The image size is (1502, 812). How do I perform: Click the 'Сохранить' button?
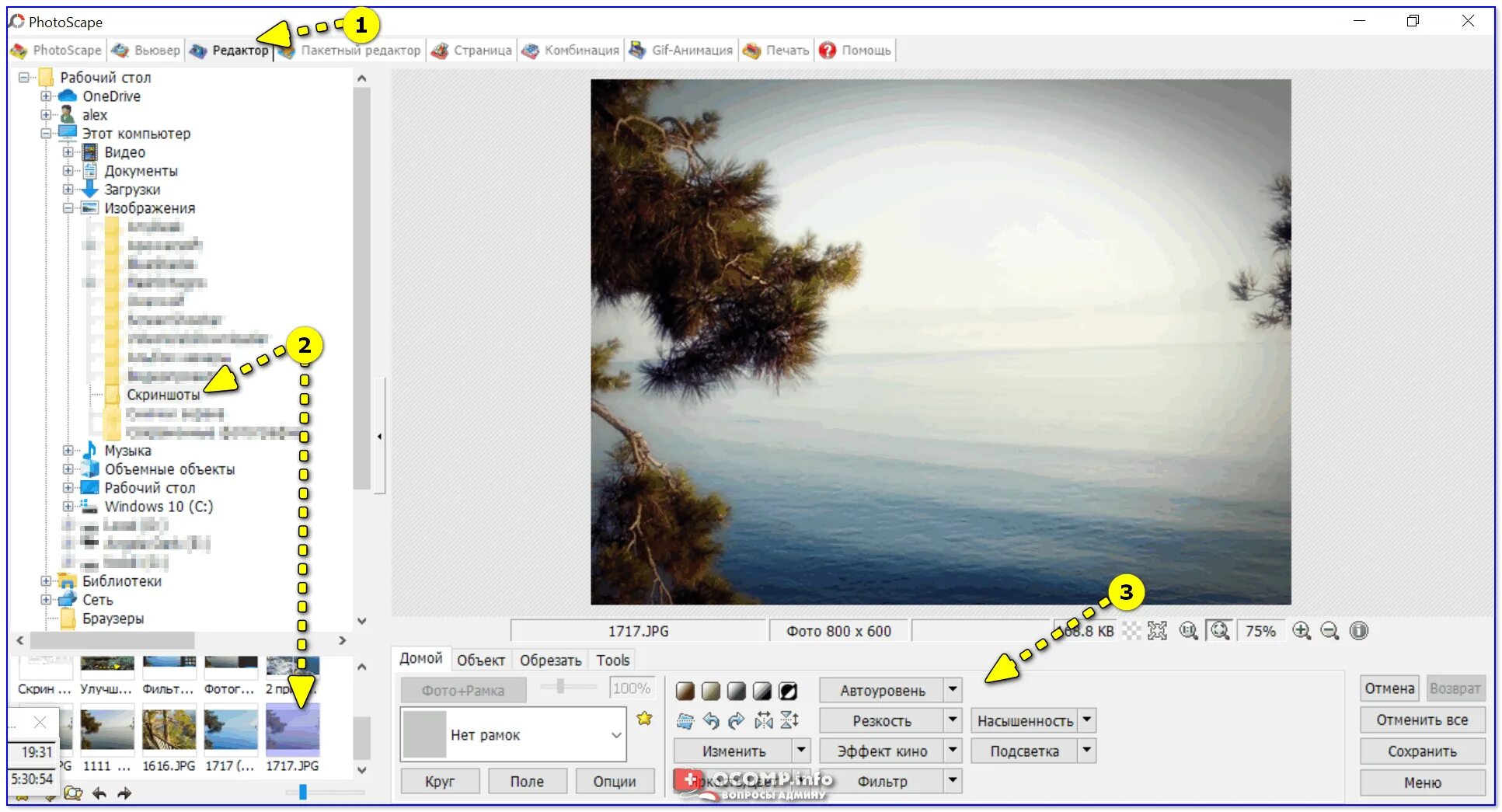(x=1422, y=751)
